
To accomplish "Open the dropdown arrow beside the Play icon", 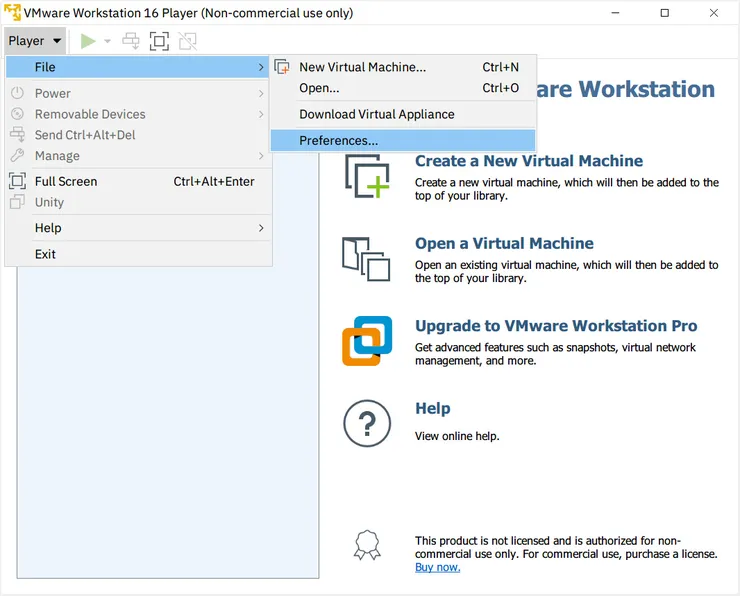I will (x=108, y=41).
